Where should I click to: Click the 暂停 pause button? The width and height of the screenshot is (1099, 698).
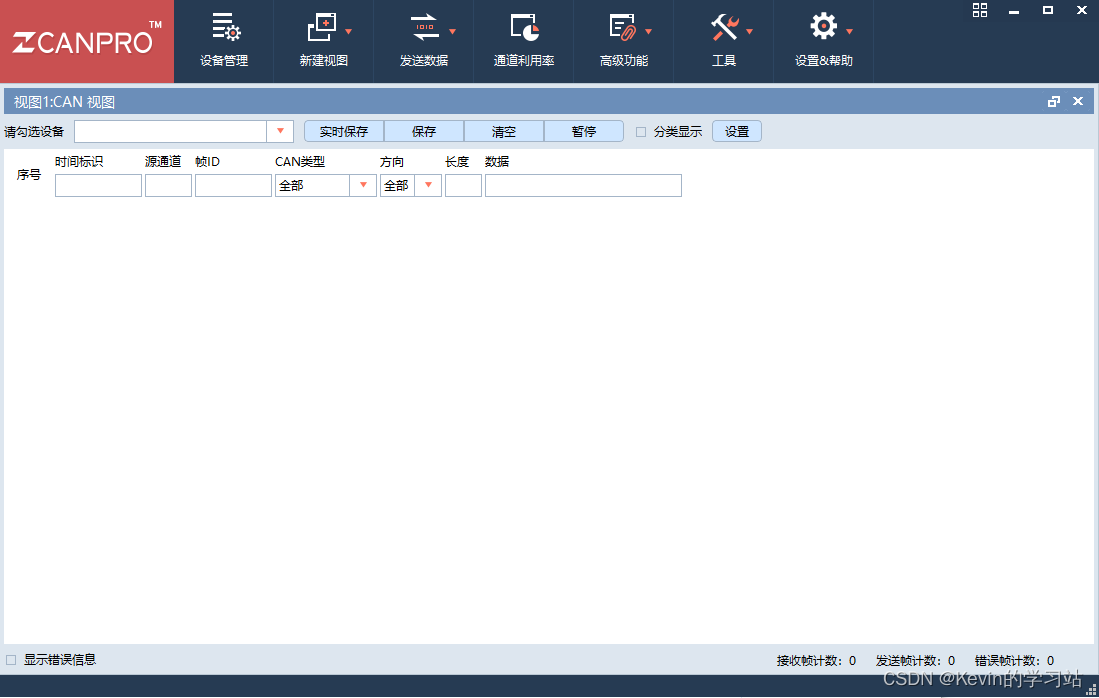point(584,130)
